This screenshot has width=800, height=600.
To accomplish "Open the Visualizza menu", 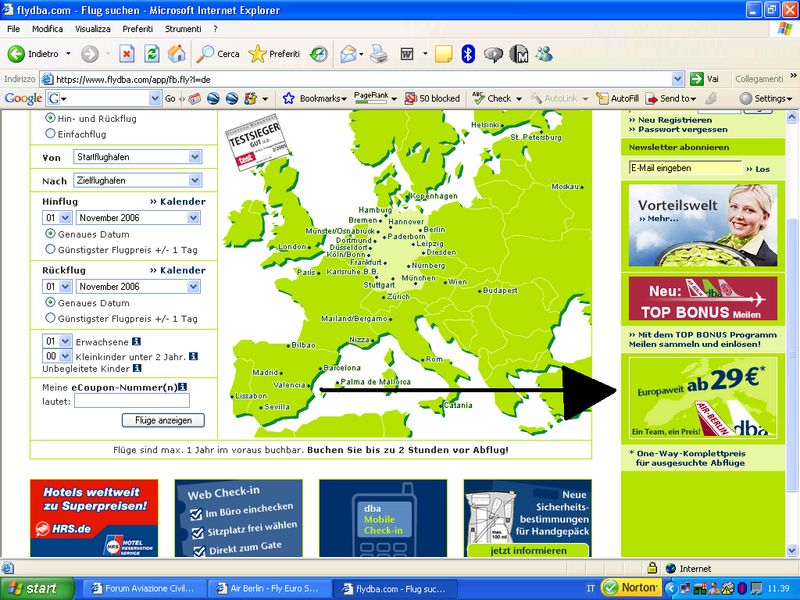I will [x=93, y=29].
